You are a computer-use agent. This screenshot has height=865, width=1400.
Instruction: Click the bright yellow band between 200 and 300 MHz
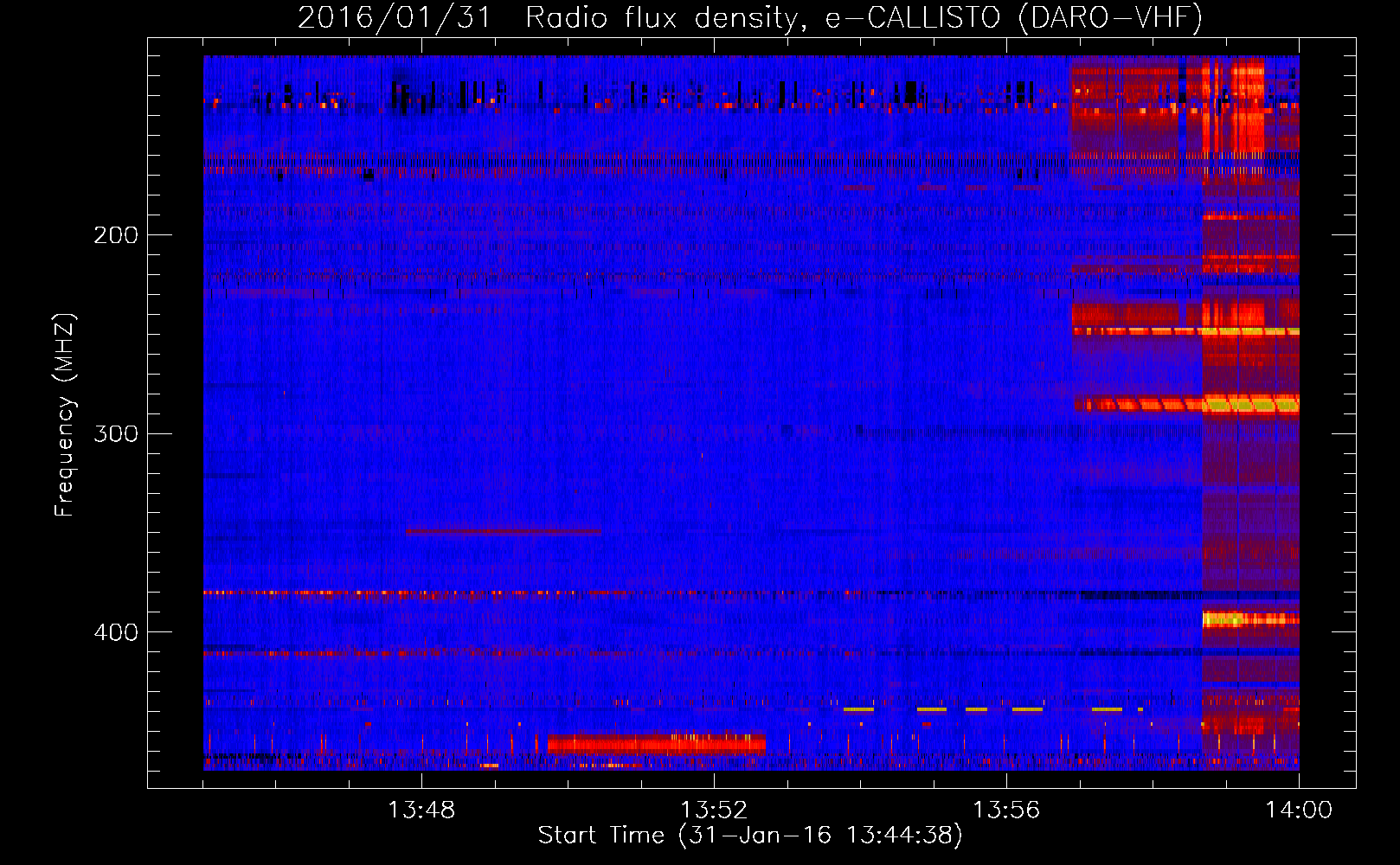(1250, 404)
